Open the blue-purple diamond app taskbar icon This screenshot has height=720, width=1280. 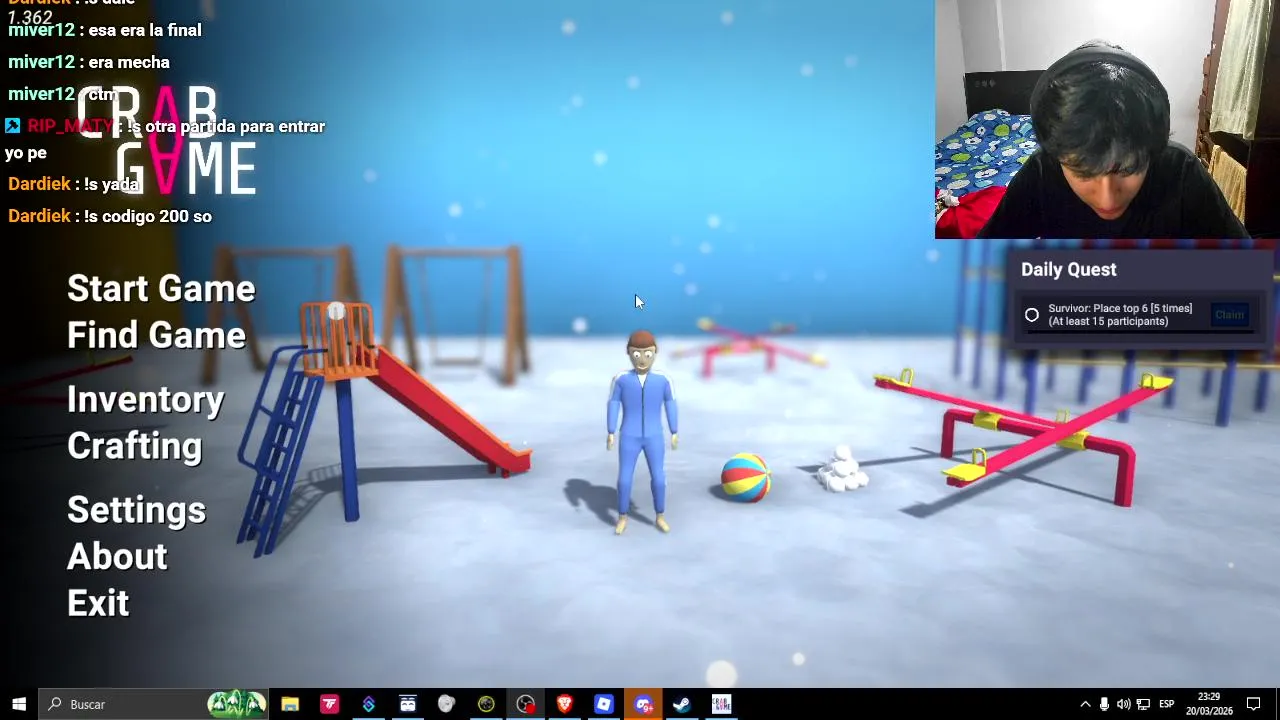pyautogui.click(x=368, y=704)
